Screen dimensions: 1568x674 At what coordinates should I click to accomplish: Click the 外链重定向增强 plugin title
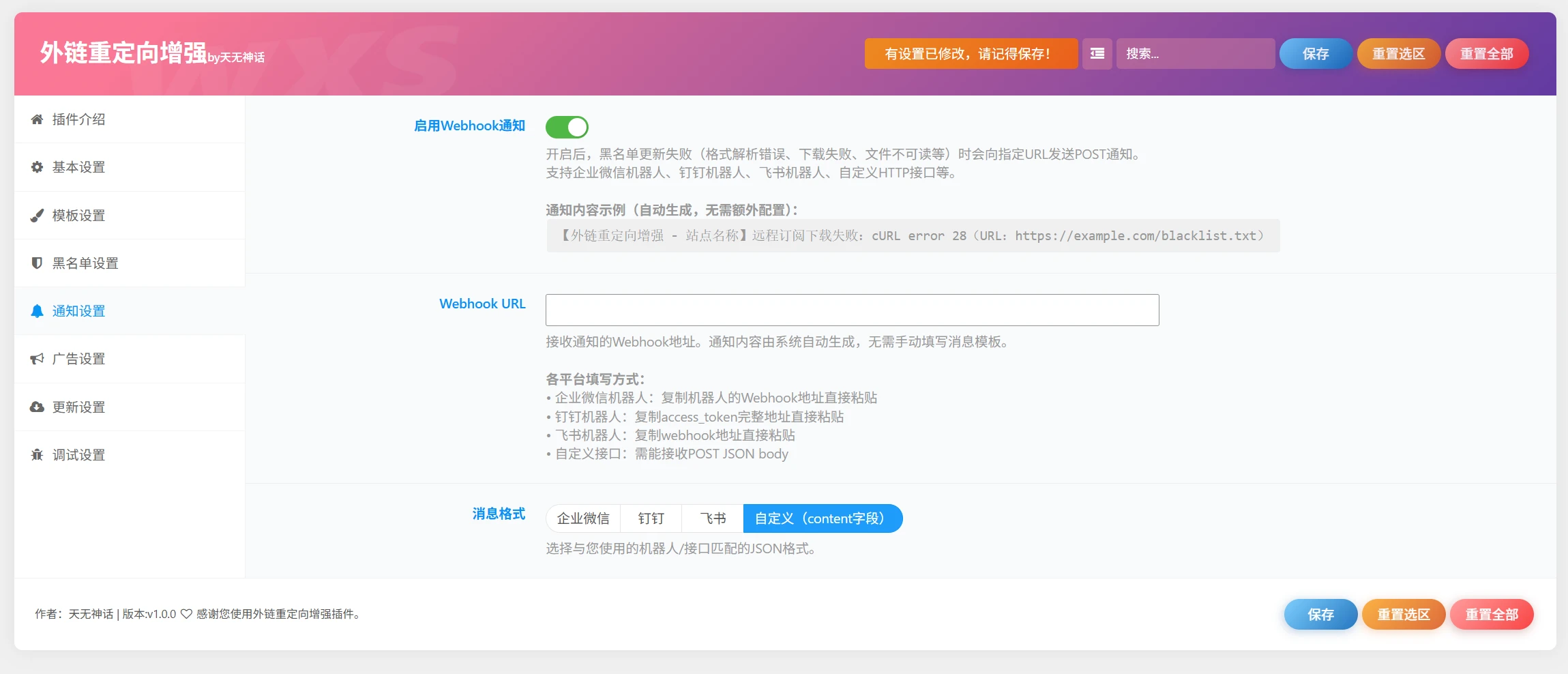tap(123, 53)
